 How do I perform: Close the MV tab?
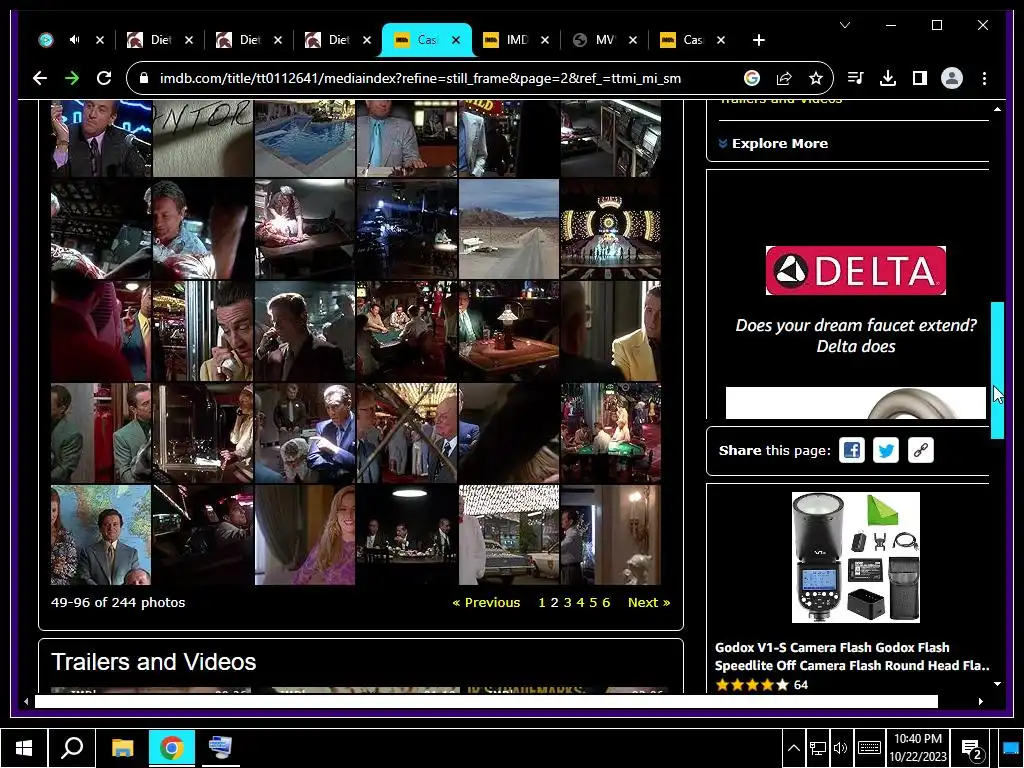click(633, 40)
